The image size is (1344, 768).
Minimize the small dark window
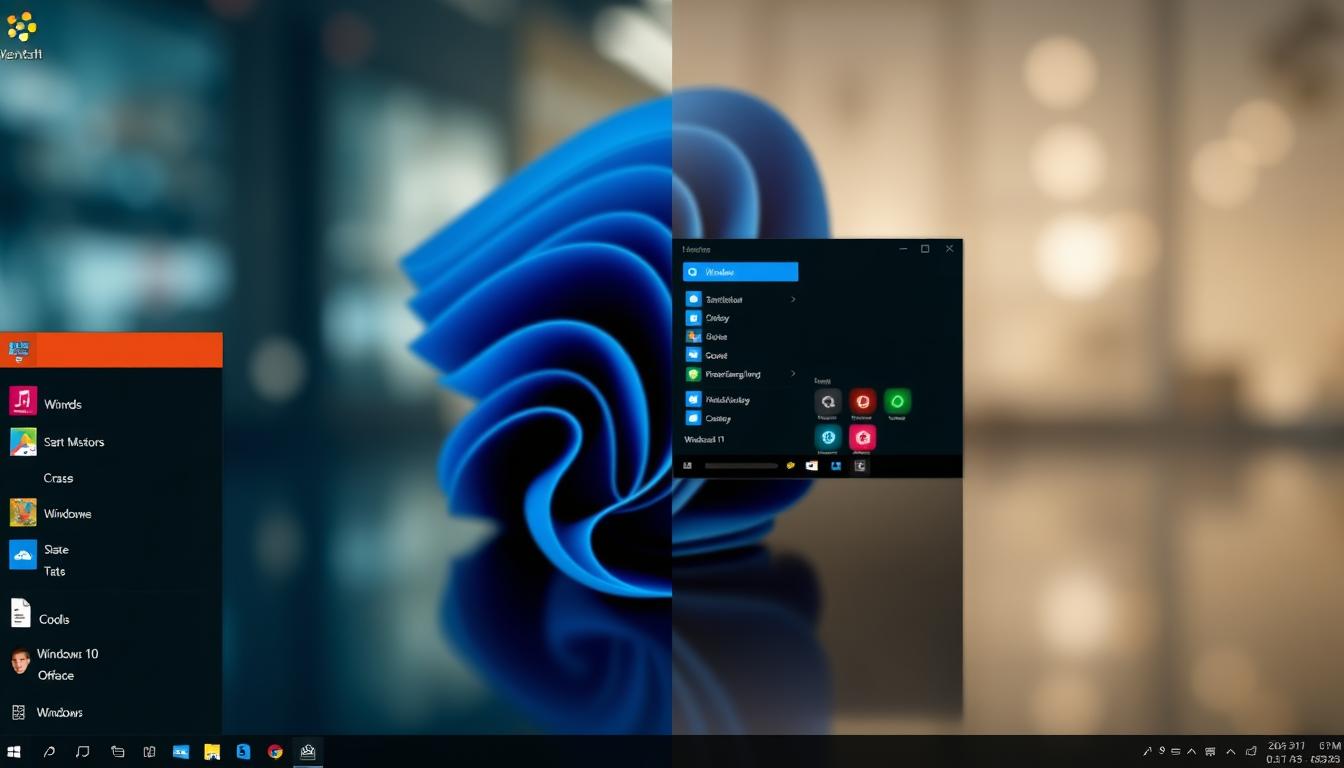pos(904,249)
